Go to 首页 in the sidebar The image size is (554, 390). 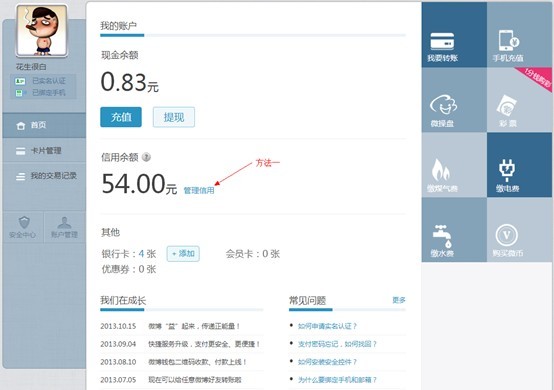(44, 125)
